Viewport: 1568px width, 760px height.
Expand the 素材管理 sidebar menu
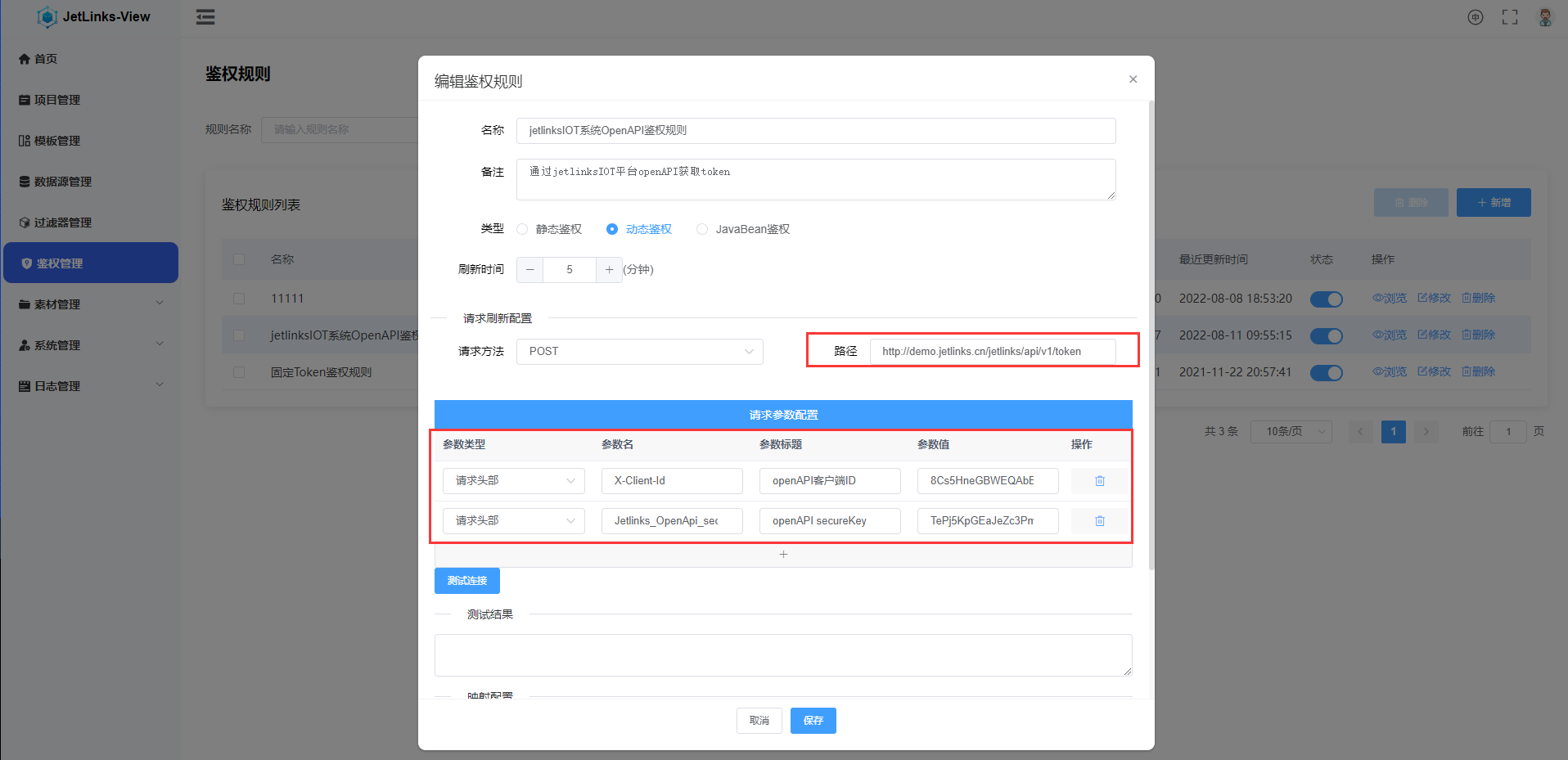point(91,304)
